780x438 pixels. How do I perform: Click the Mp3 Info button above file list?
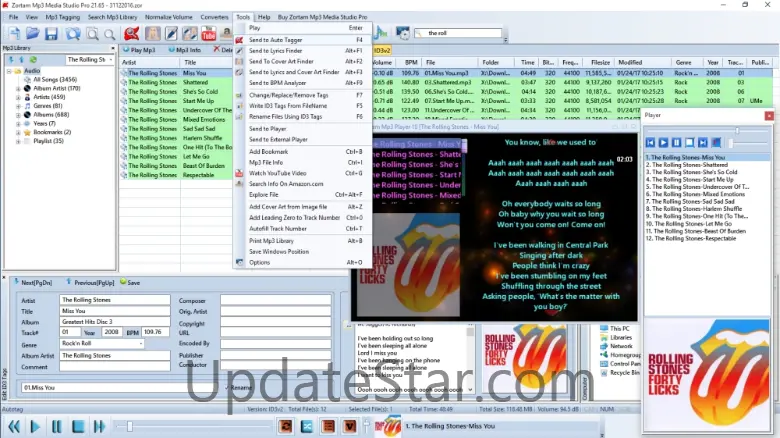pyautogui.click(x=185, y=50)
